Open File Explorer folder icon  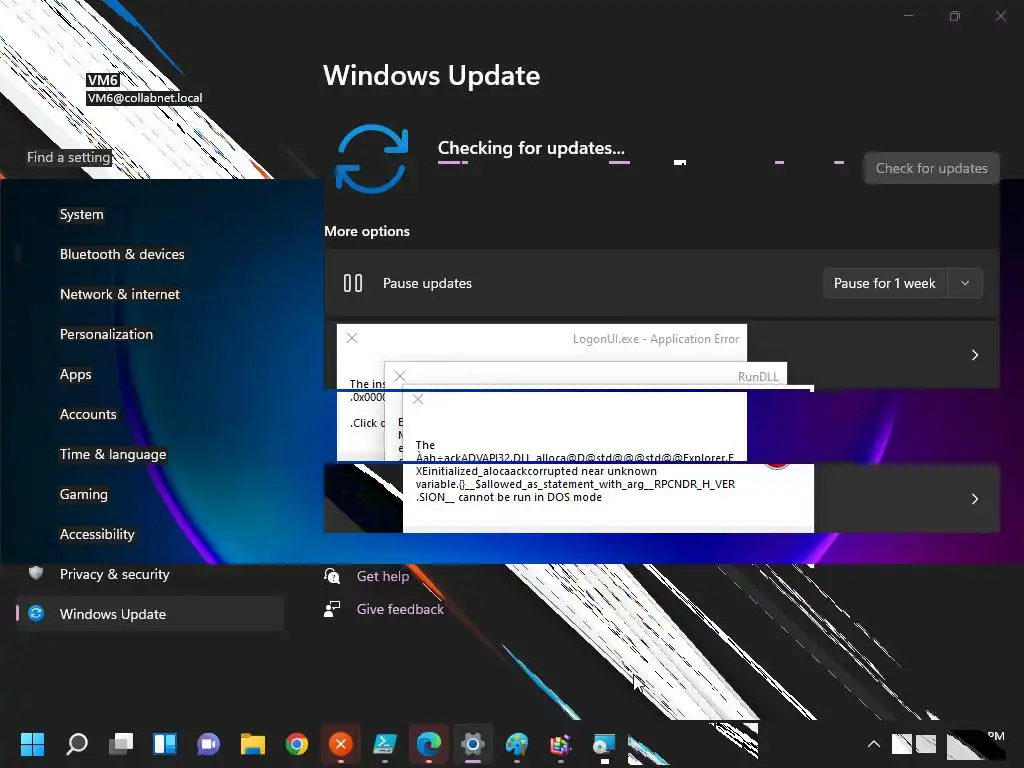pos(253,743)
